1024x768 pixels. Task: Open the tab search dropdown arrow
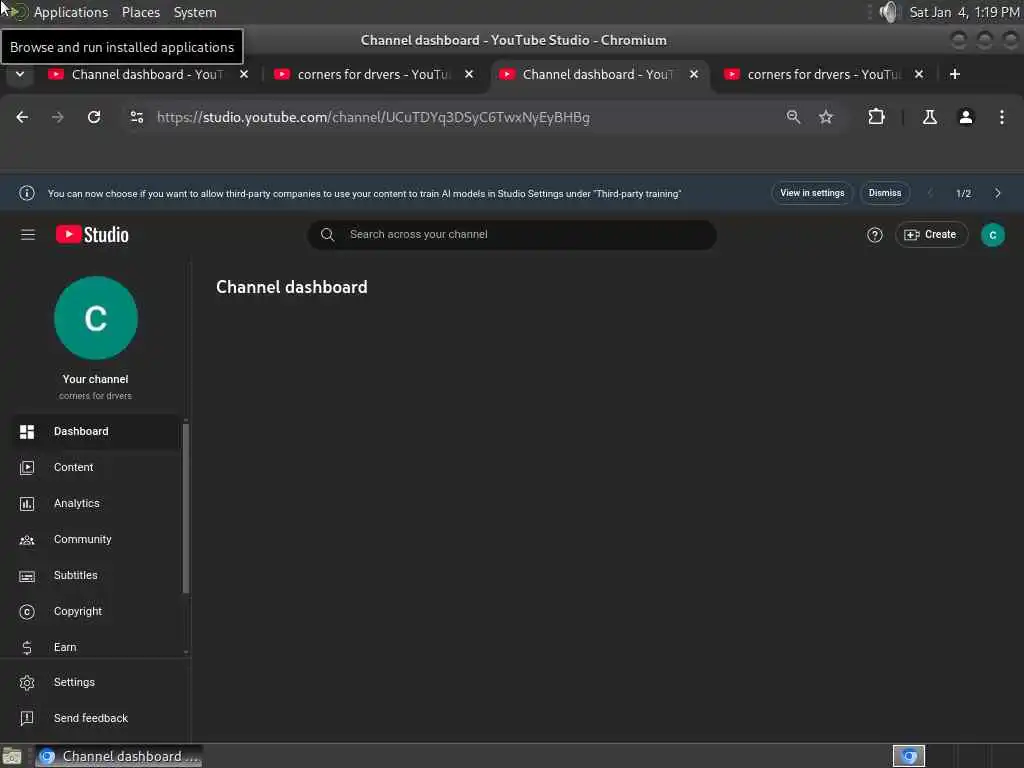(20, 74)
